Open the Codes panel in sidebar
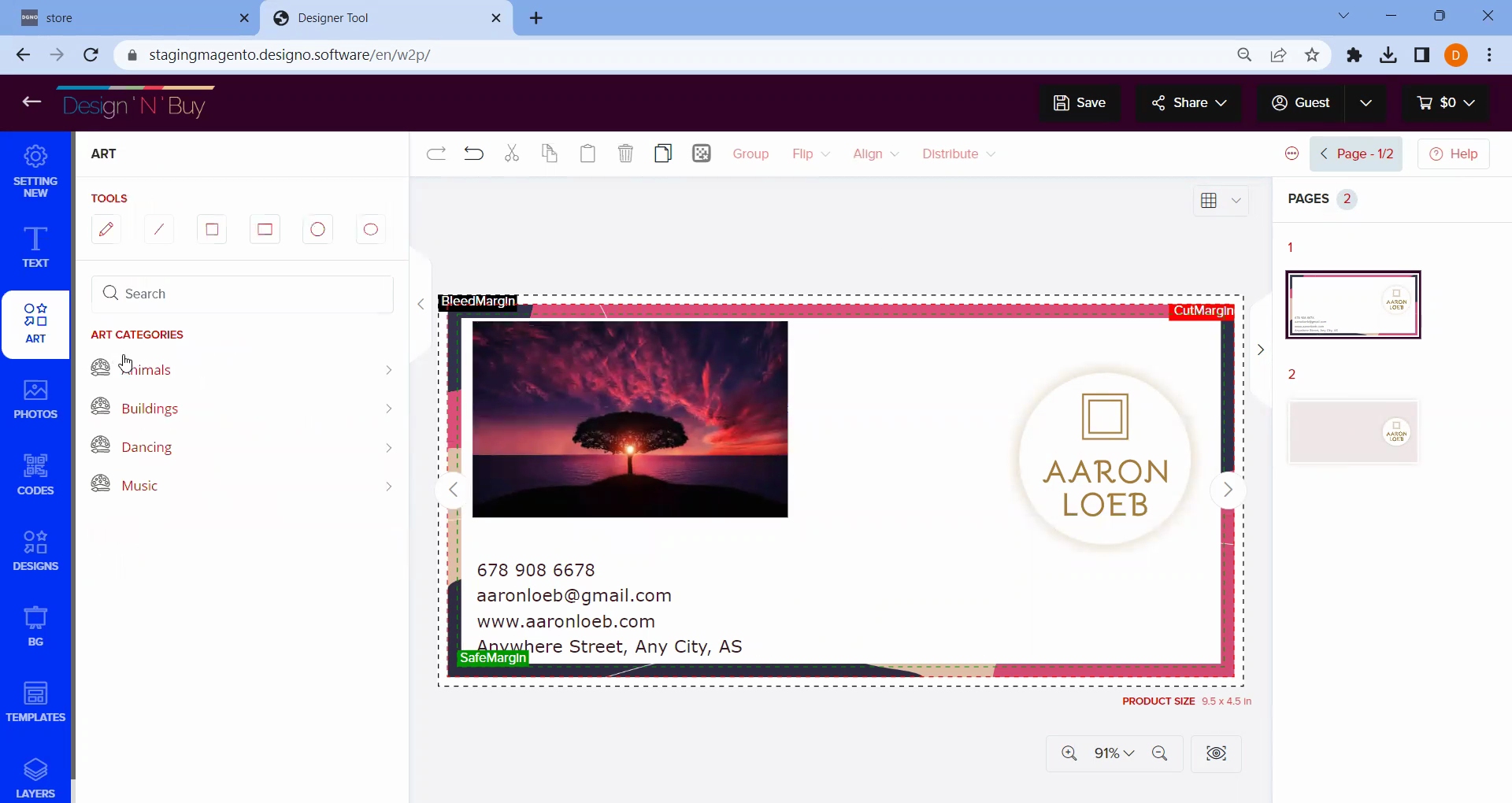This screenshot has height=803, width=1512. coord(35,475)
